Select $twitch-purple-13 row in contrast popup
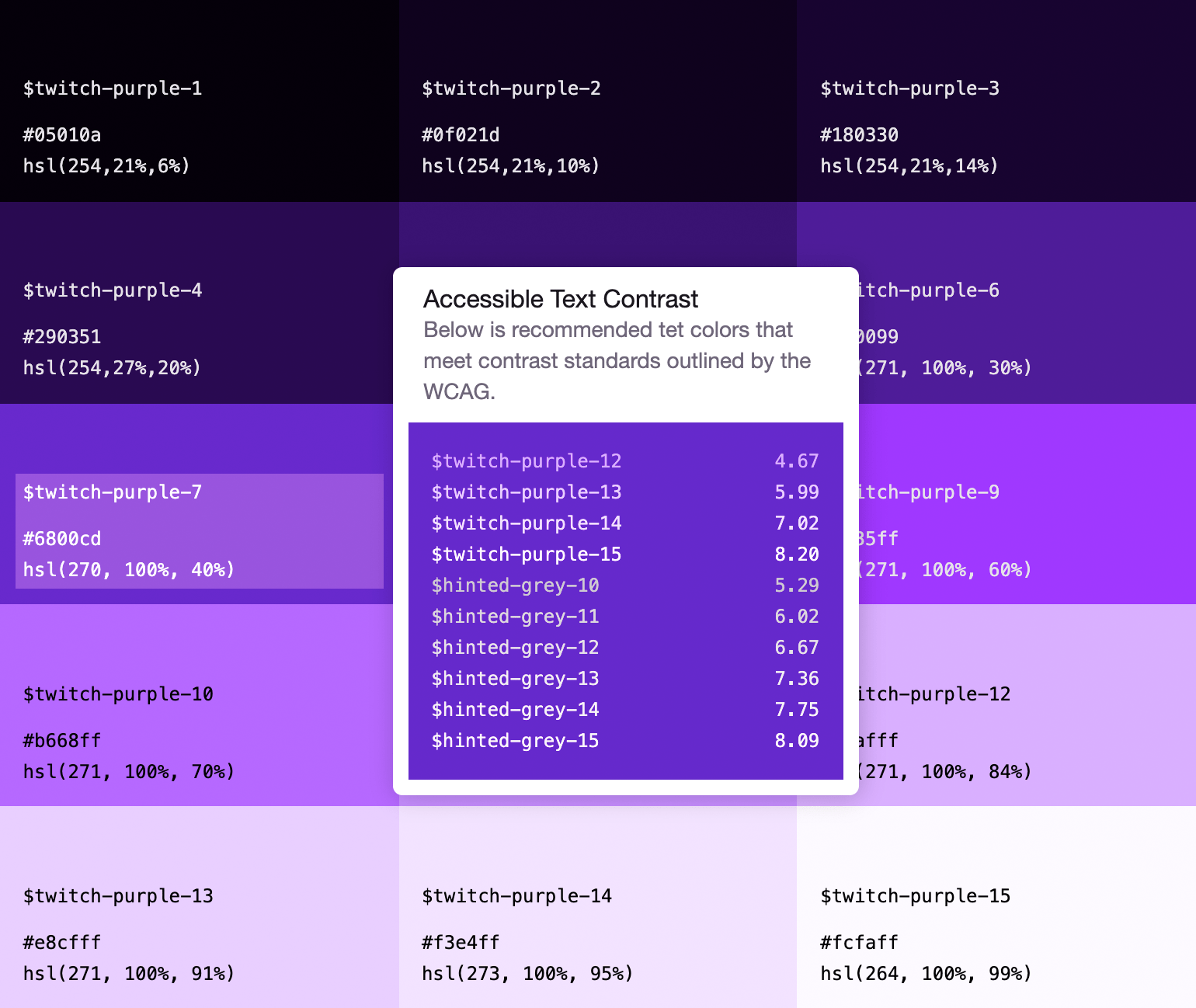Screen dimensions: 1196x1008 tap(625, 492)
